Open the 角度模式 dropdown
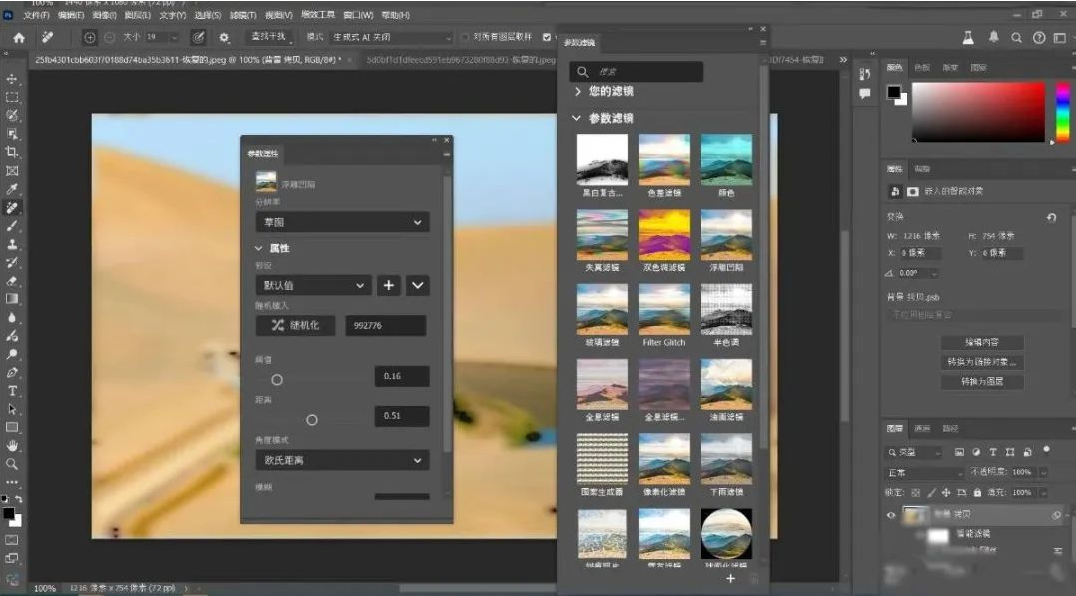 [342, 460]
